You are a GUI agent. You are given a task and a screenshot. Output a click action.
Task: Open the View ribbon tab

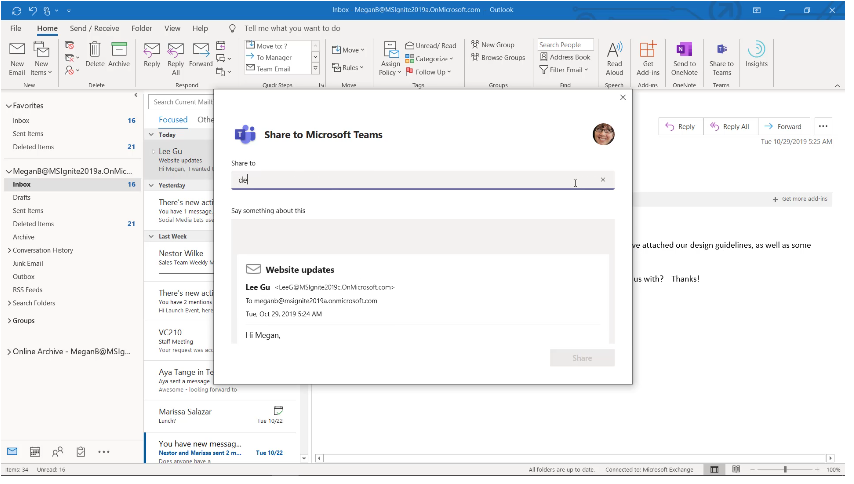pos(172,29)
